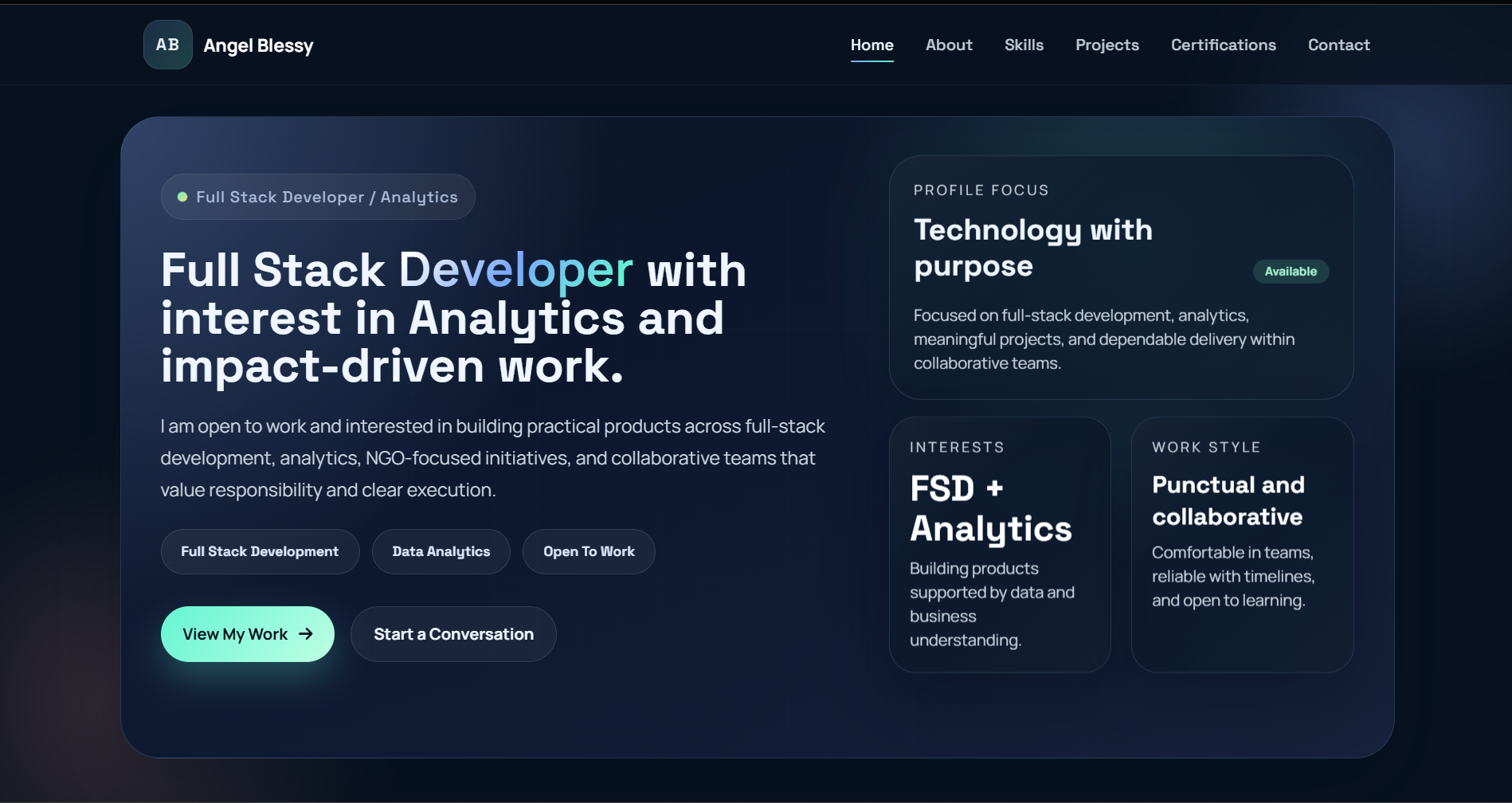Viewport: 1512px width, 803px height.
Task: Select the Home navigation item
Action: click(x=872, y=45)
